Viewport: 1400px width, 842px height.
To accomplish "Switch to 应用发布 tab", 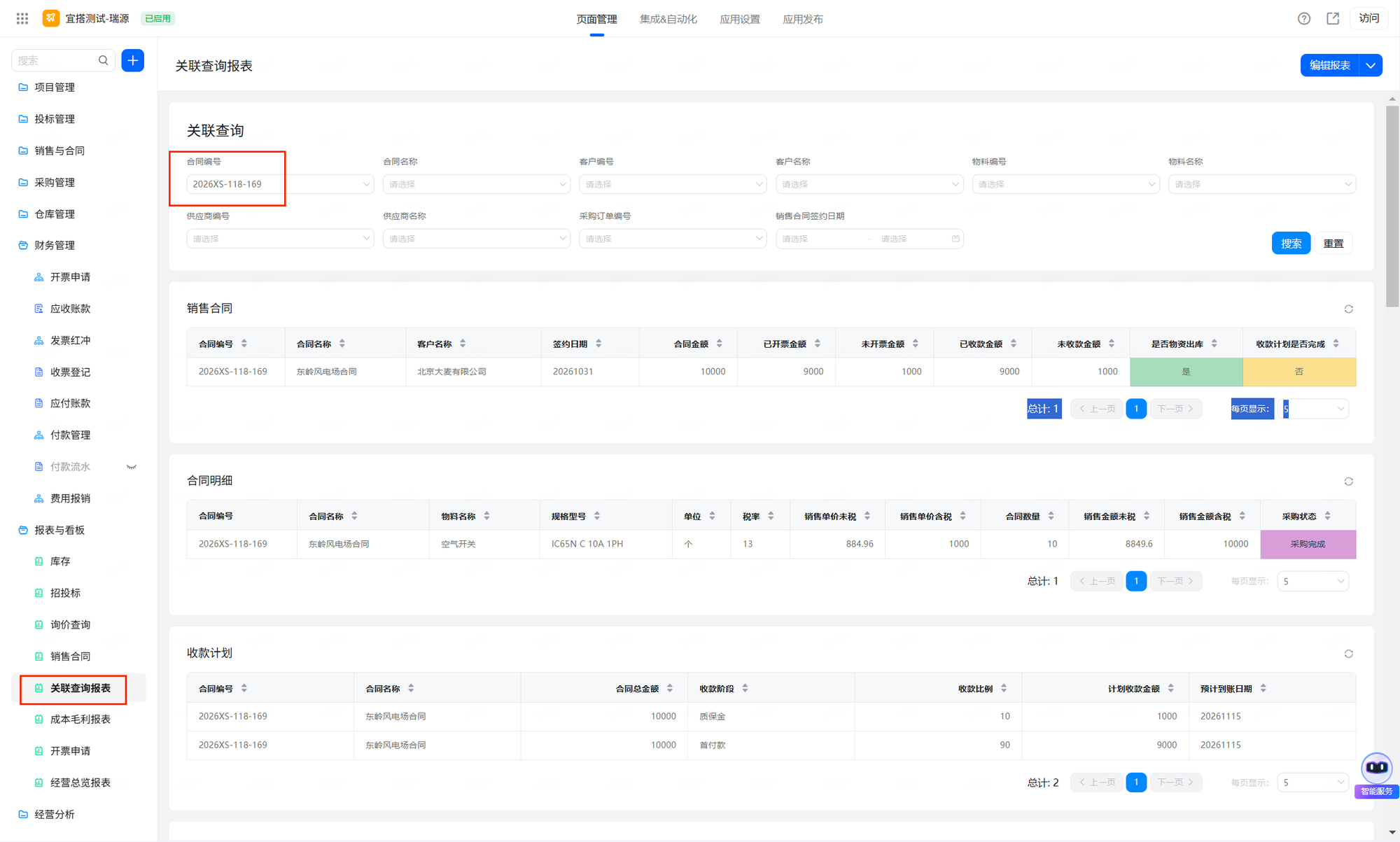I will (x=803, y=19).
